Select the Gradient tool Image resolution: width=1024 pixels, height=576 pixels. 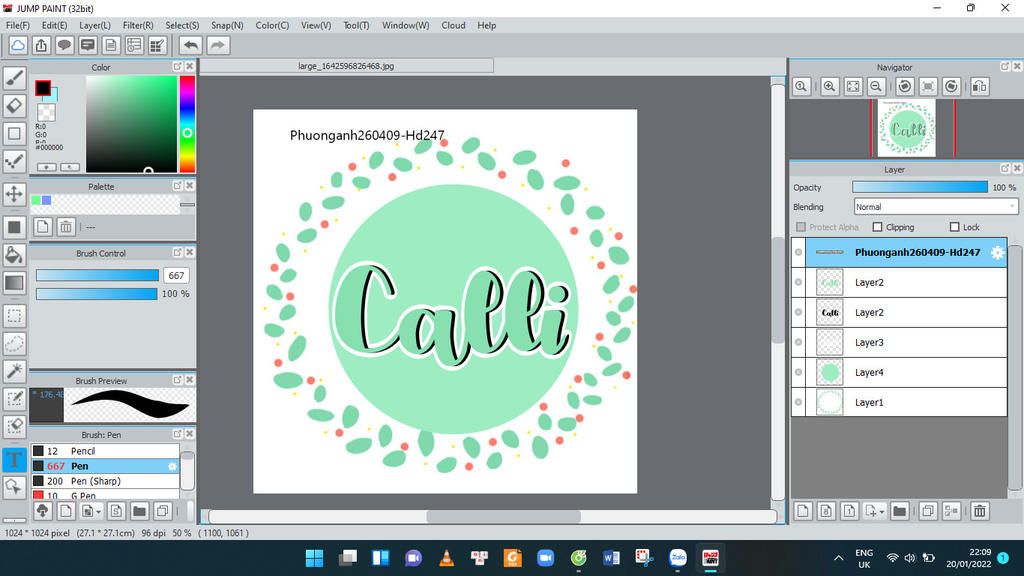point(14,282)
